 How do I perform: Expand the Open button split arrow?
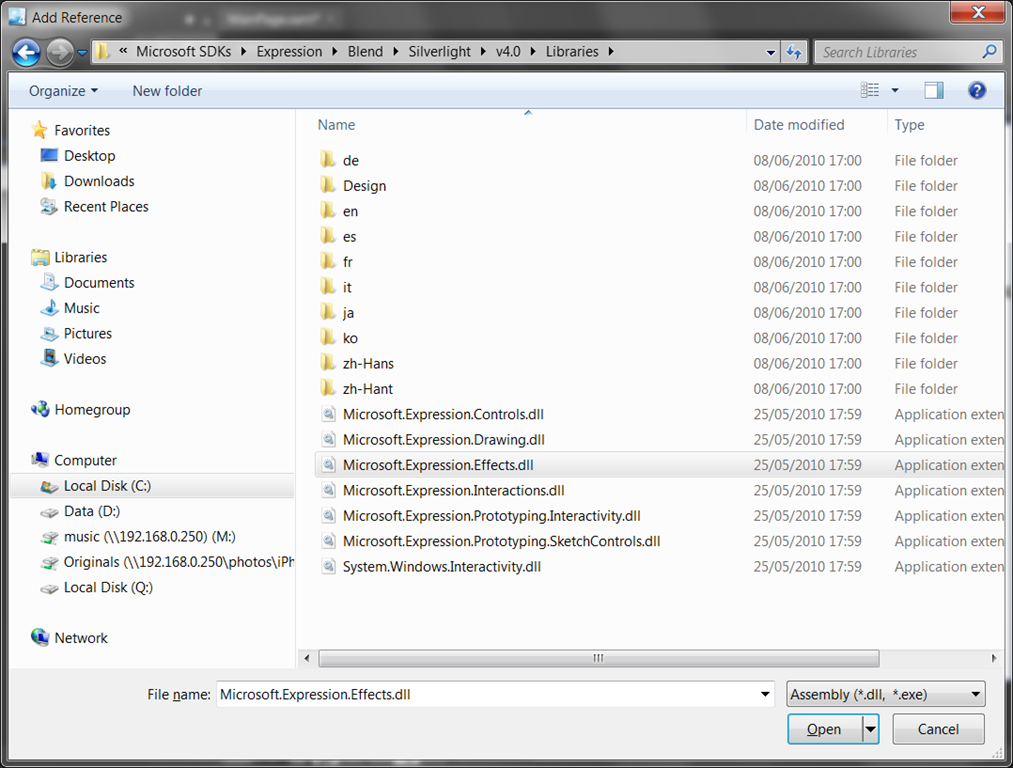point(871,729)
